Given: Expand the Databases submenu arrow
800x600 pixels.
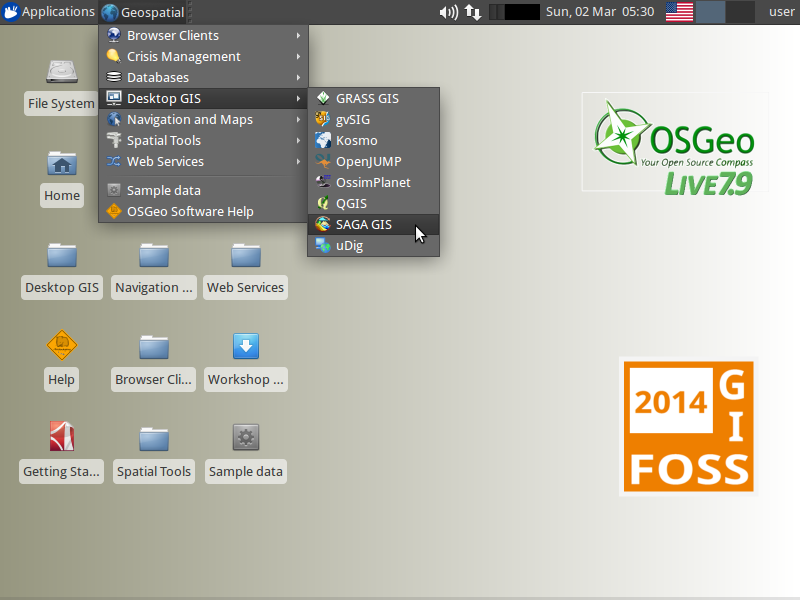Looking at the screenshot, I should click(x=298, y=78).
